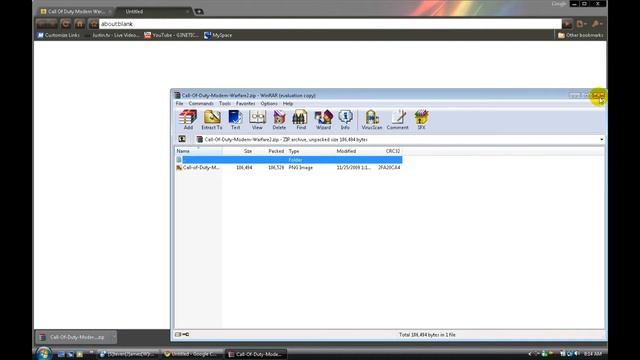Image resolution: width=640 pixels, height=360 pixels.
Task: Click the Add toolbar icon in WinRAR
Action: 188,120
